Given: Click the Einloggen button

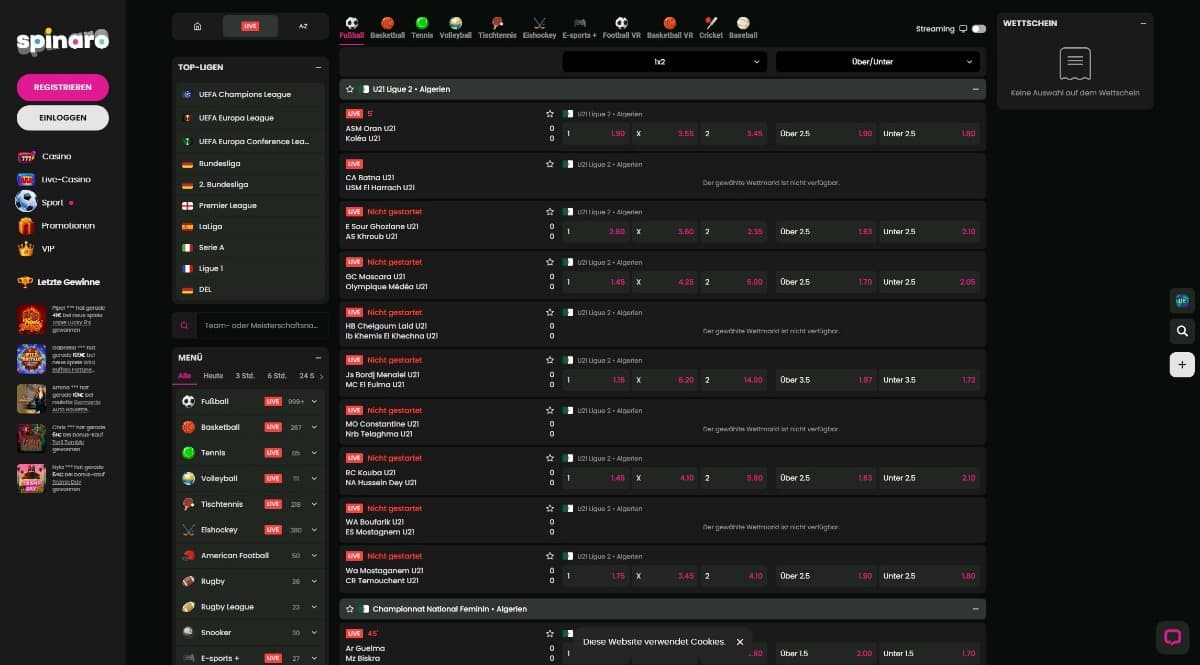Looking at the screenshot, I should (63, 117).
